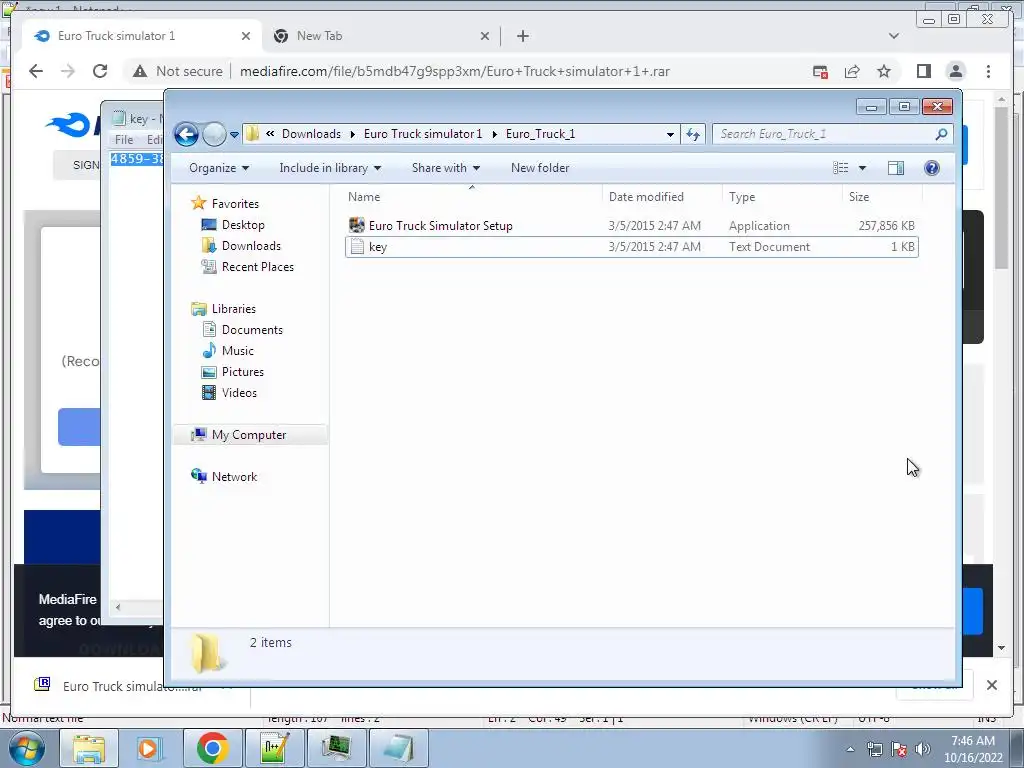Click the mediafire.com URL in address bar

(455, 71)
